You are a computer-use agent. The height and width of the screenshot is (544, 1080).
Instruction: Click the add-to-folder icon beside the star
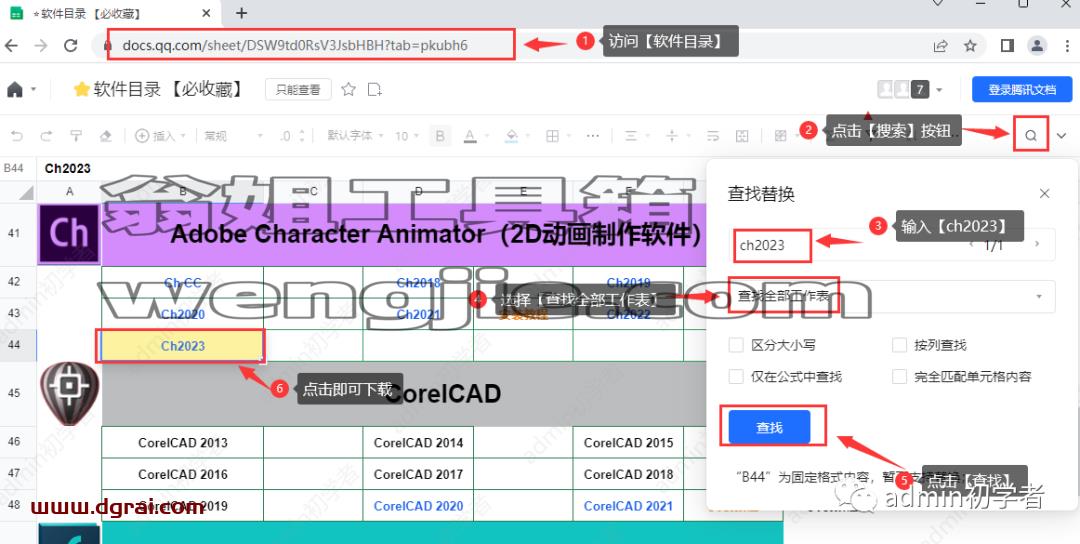click(x=375, y=89)
